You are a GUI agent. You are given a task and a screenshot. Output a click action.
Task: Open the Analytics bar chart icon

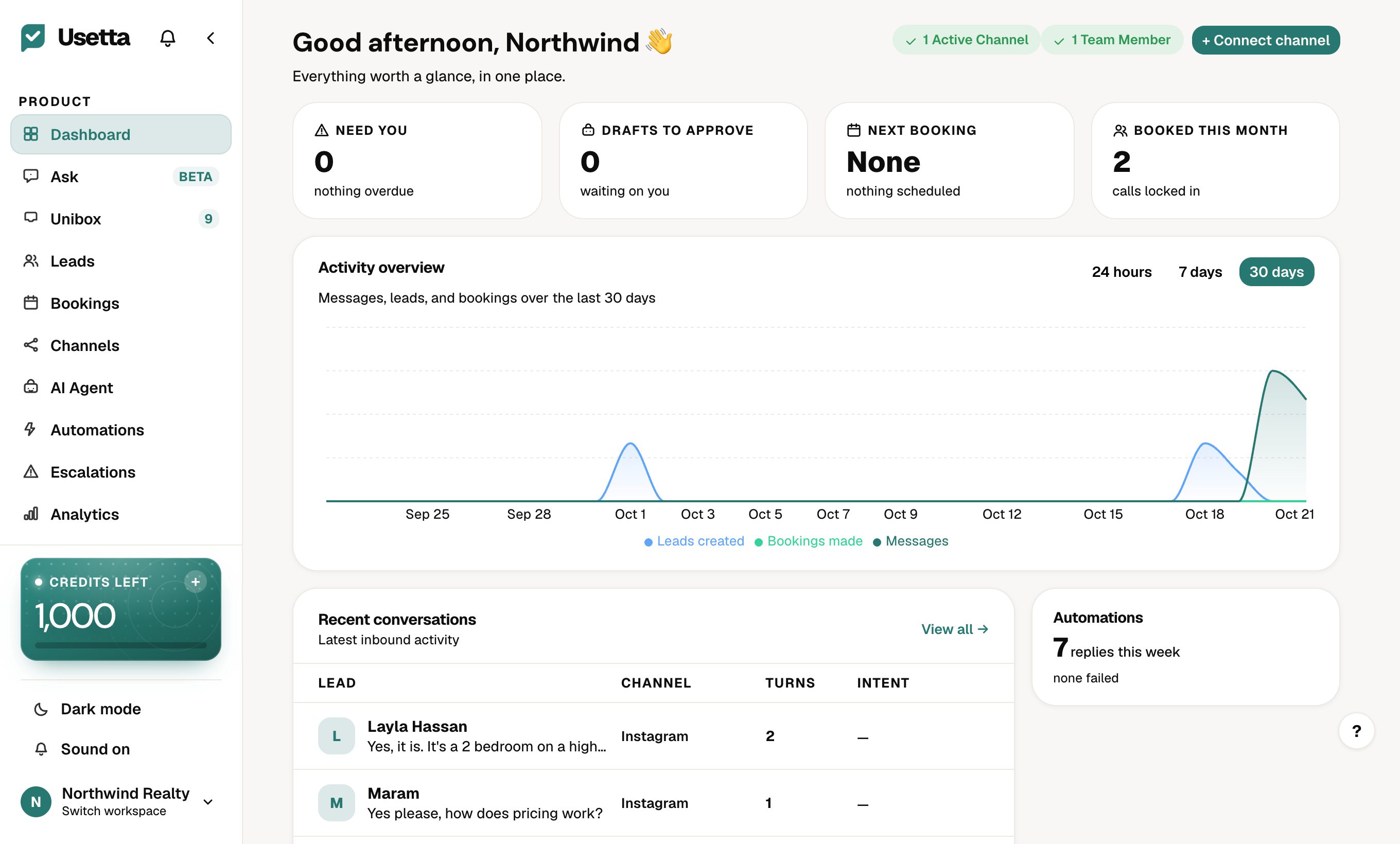(x=31, y=514)
